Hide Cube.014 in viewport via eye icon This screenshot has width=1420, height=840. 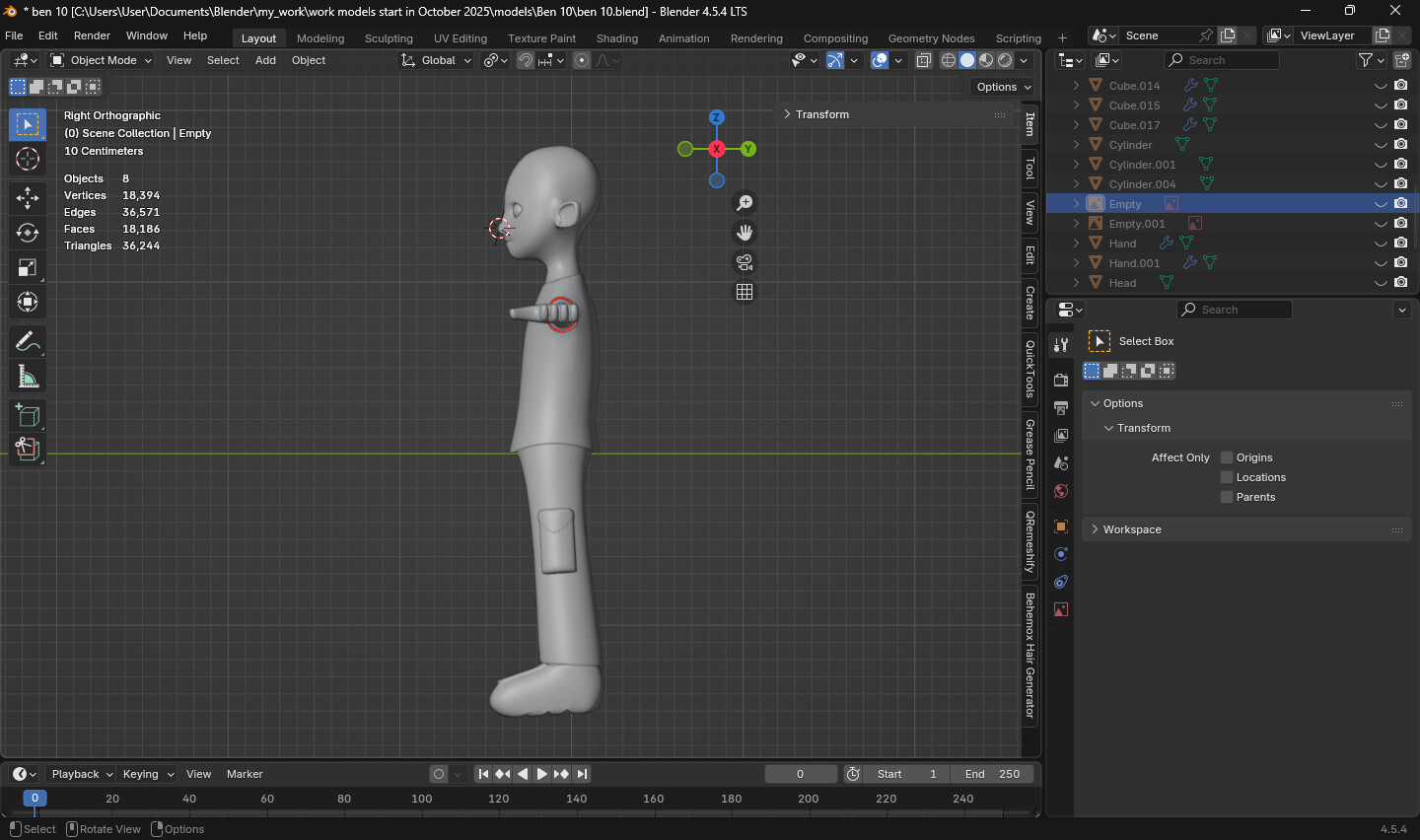[x=1381, y=86]
